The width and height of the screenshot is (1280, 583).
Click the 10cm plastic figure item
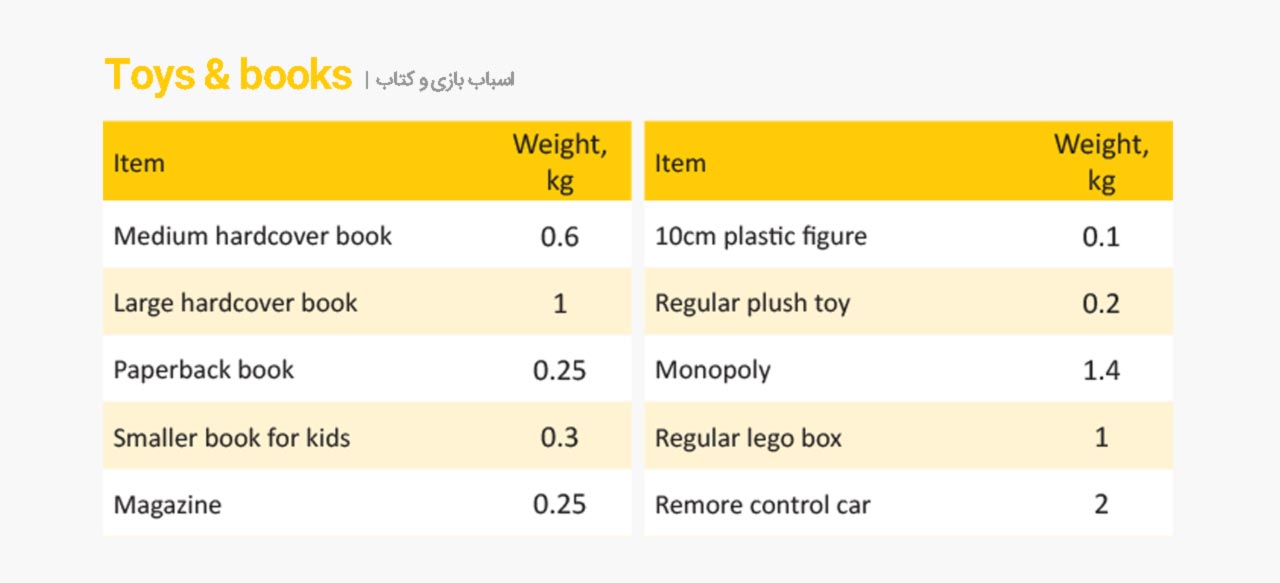[761, 237]
